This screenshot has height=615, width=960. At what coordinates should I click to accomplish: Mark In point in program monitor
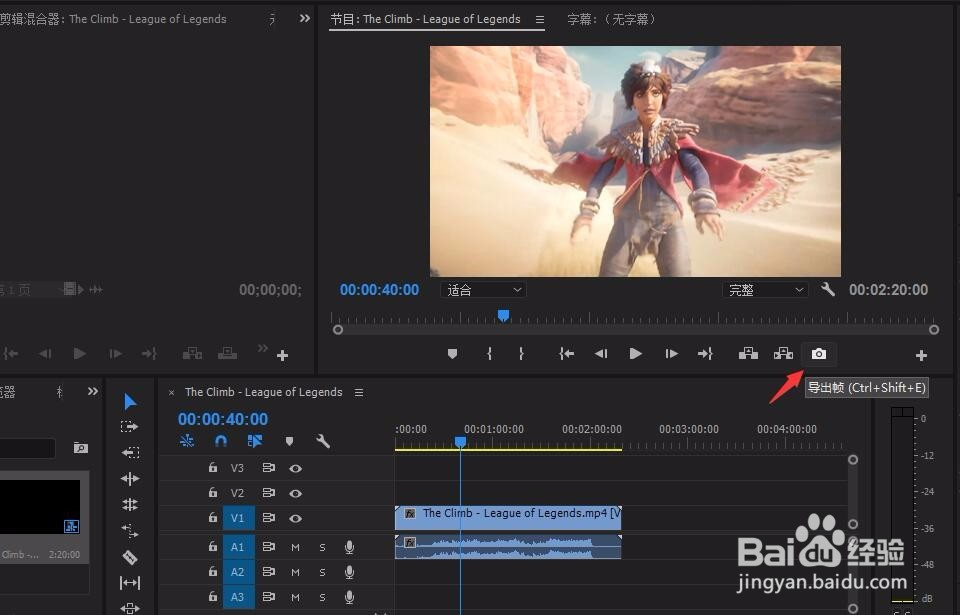click(489, 354)
